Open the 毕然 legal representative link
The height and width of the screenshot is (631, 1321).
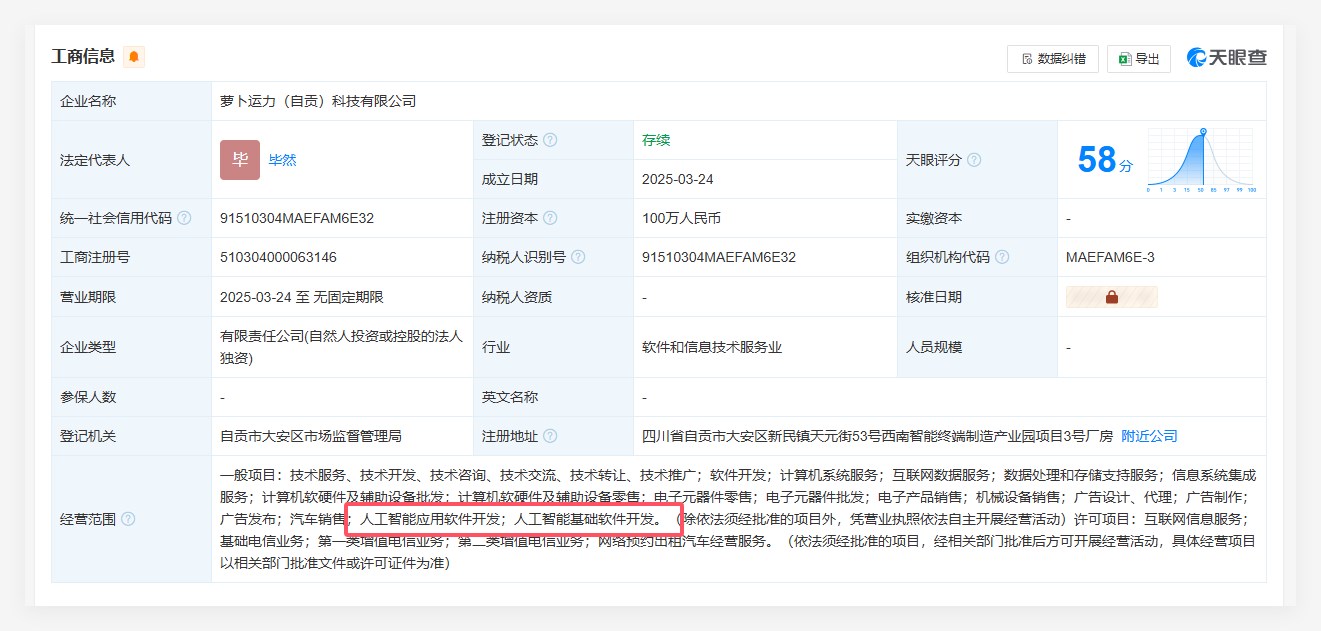[x=282, y=160]
